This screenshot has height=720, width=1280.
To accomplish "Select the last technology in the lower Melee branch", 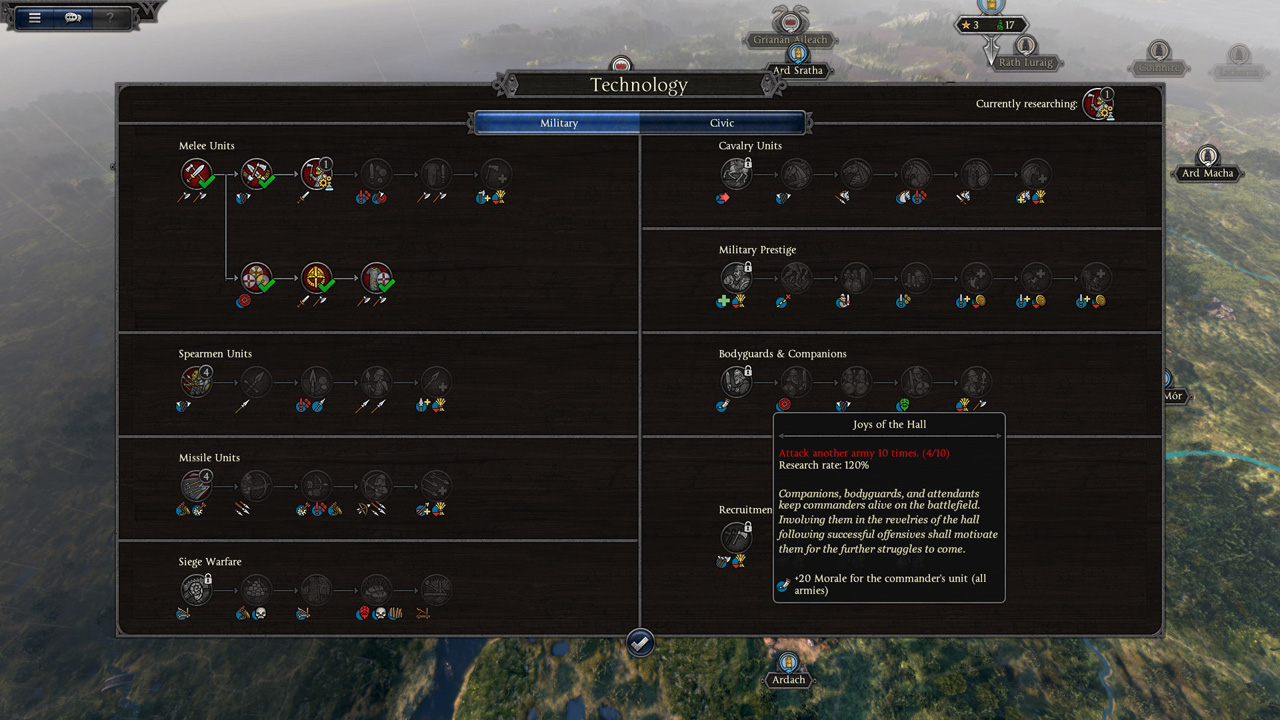I will (377, 278).
